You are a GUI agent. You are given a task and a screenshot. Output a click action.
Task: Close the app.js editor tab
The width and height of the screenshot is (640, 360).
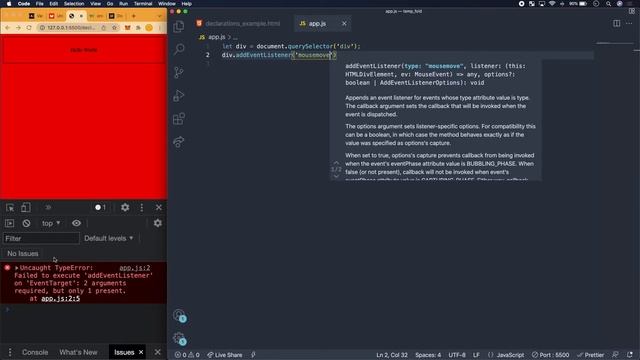(x=344, y=24)
